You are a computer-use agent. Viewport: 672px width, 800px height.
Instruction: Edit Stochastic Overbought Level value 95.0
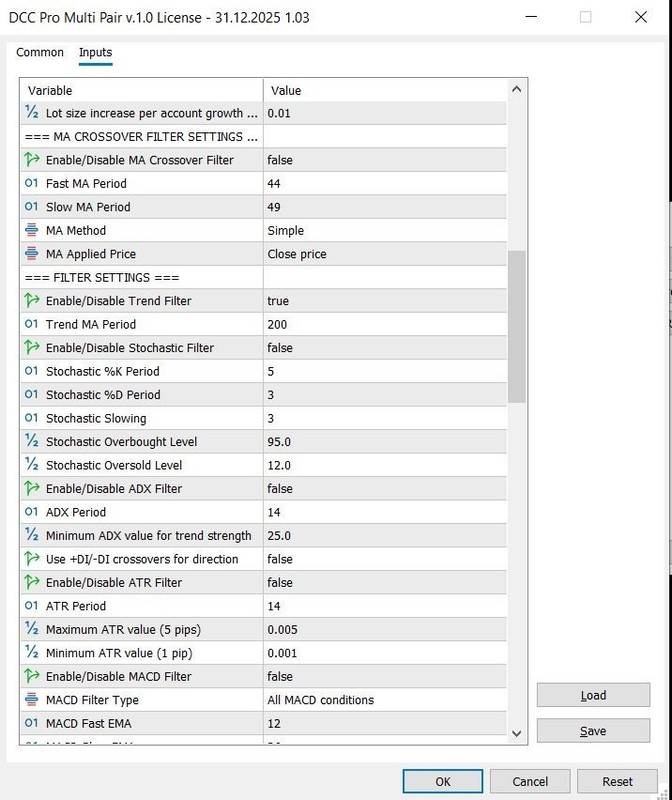pyautogui.click(x=385, y=441)
